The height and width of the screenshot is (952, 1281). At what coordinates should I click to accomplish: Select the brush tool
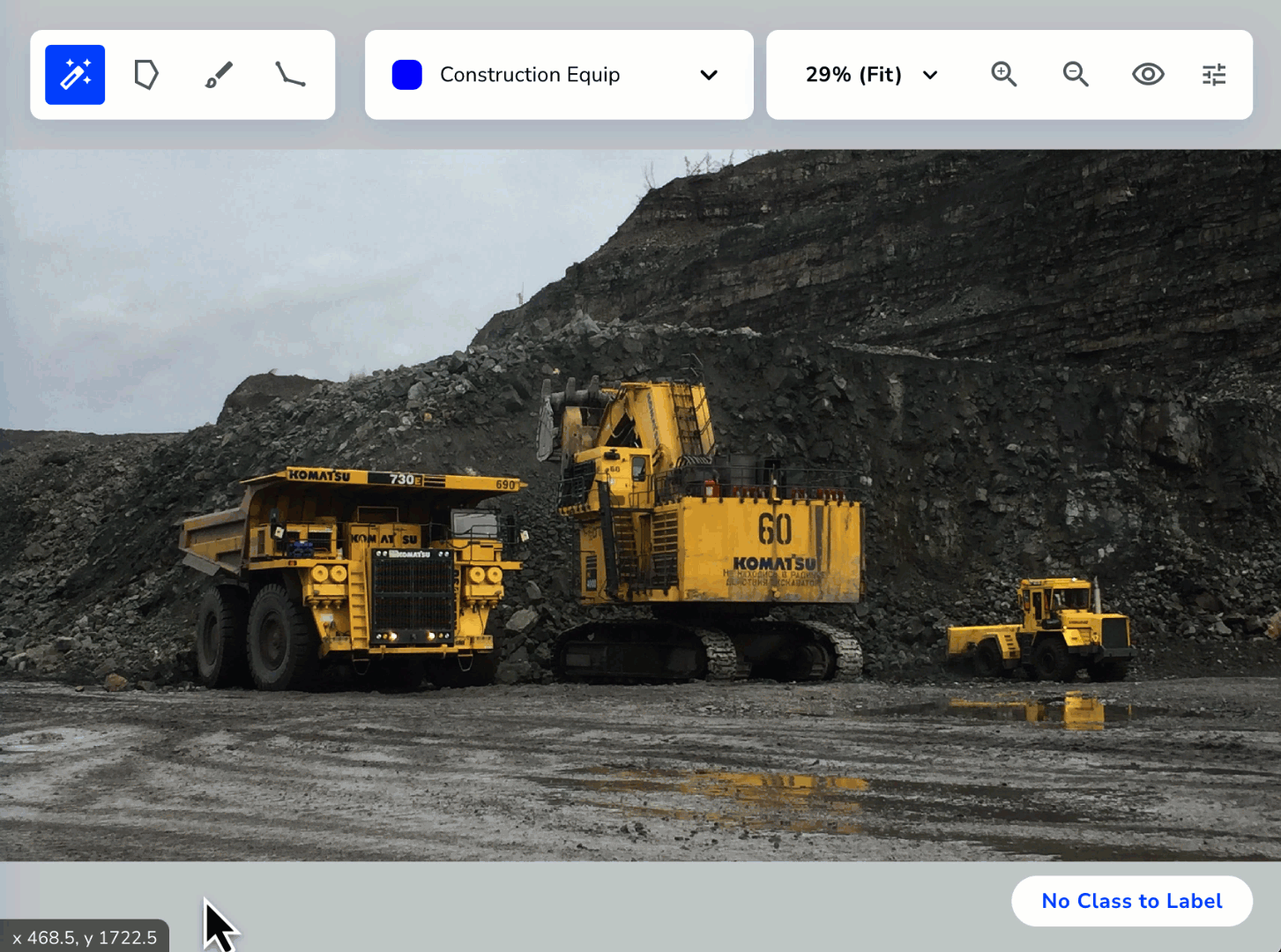coord(219,75)
